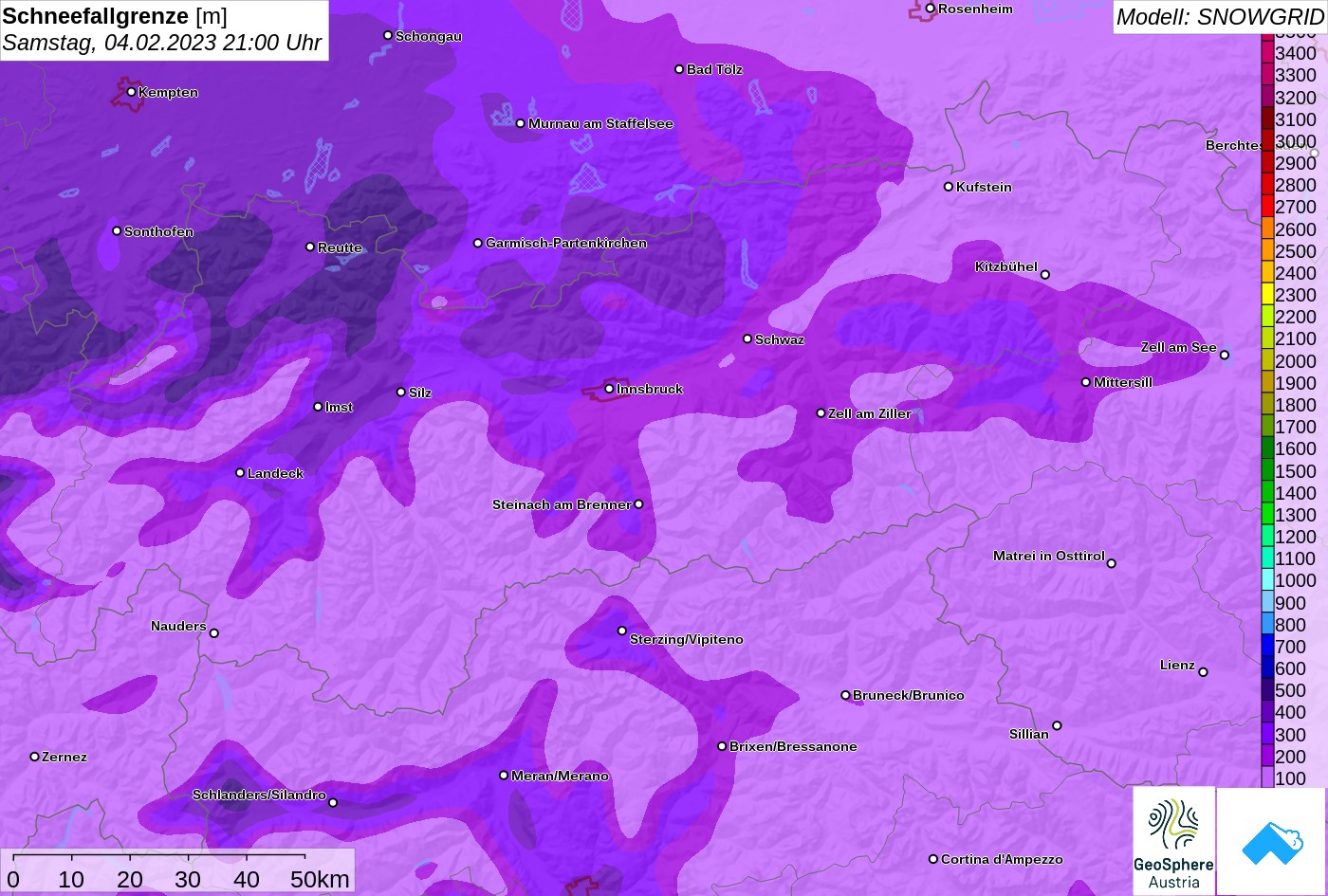The height and width of the screenshot is (896, 1328).
Task: Click the Silz location dot
Action: click(x=401, y=392)
